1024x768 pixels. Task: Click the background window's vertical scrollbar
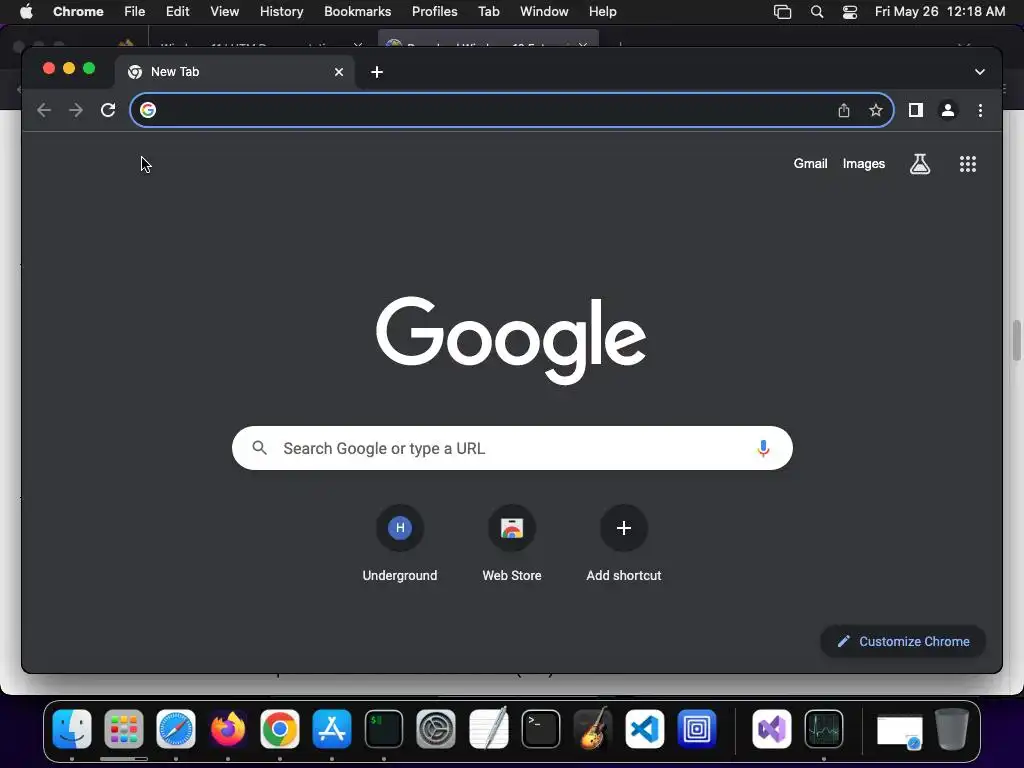(x=1017, y=340)
